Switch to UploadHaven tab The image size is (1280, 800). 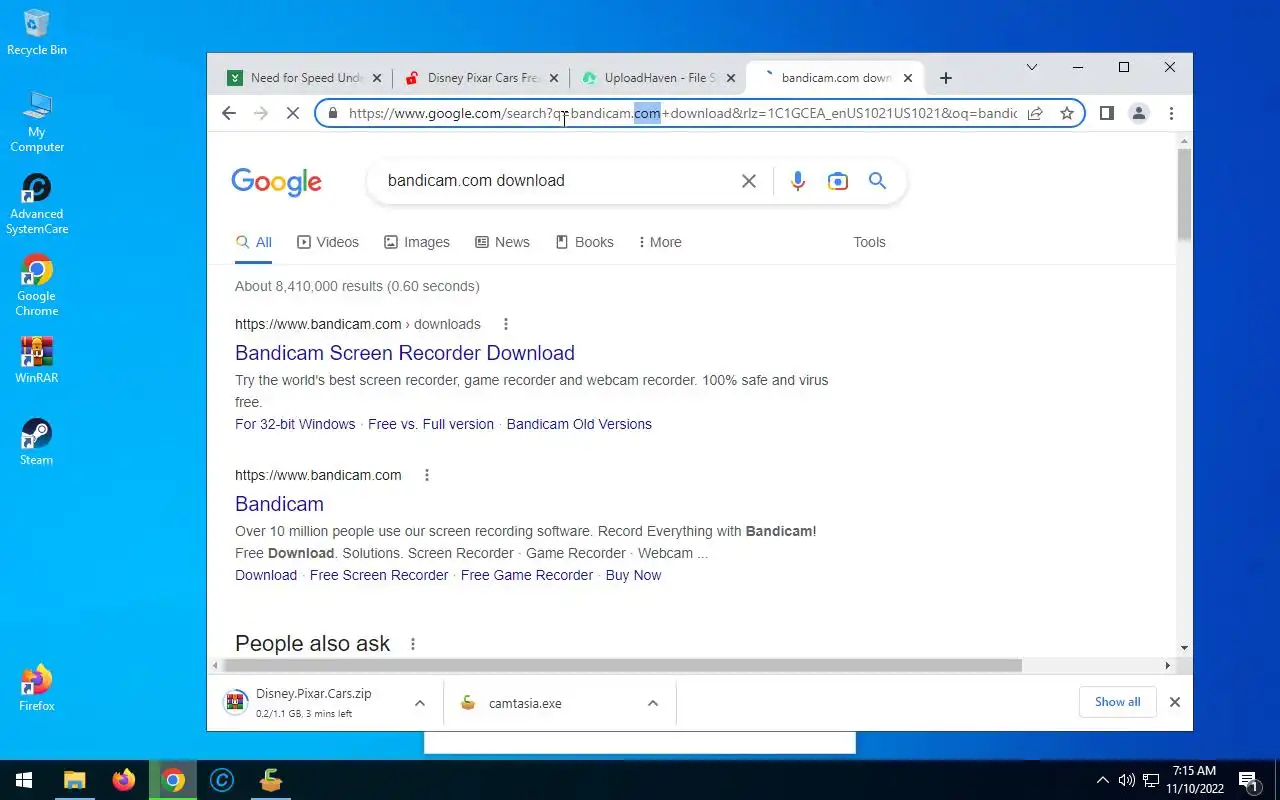659,78
